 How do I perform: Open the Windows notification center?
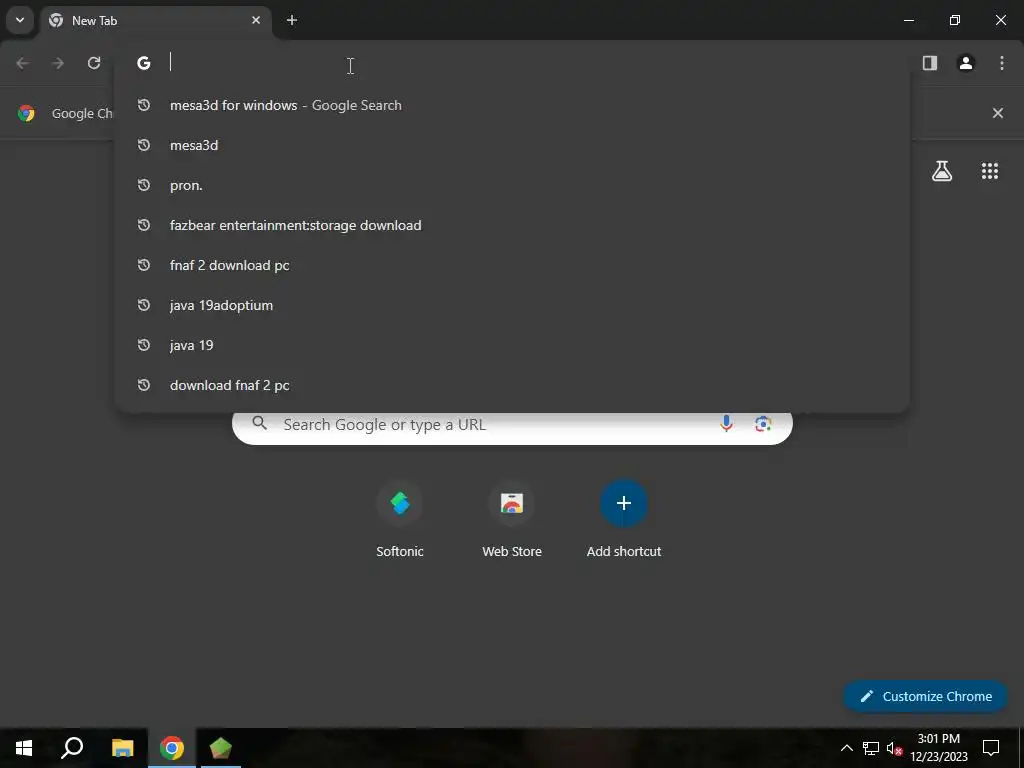tap(991, 748)
